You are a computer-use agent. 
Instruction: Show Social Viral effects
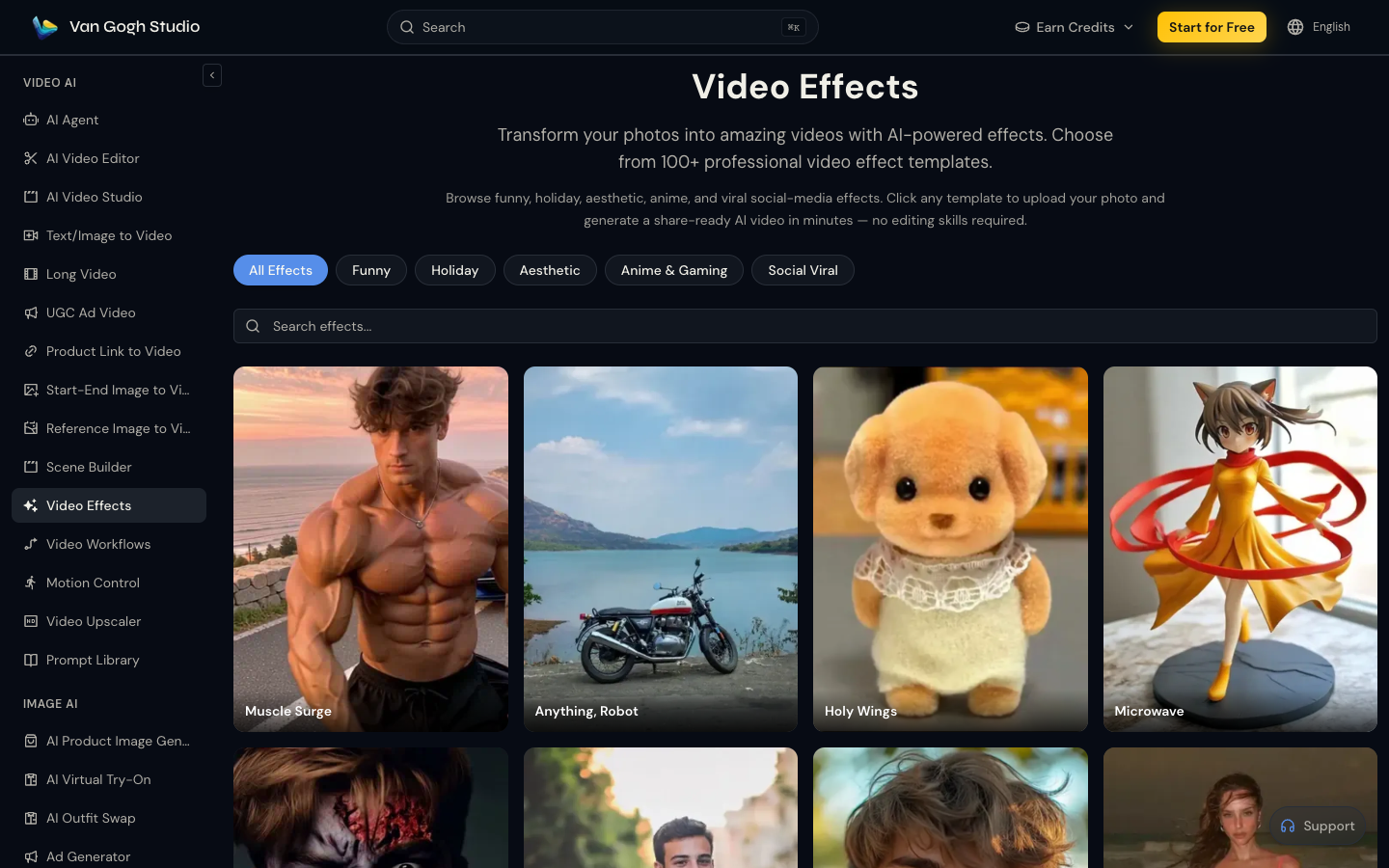[803, 270]
